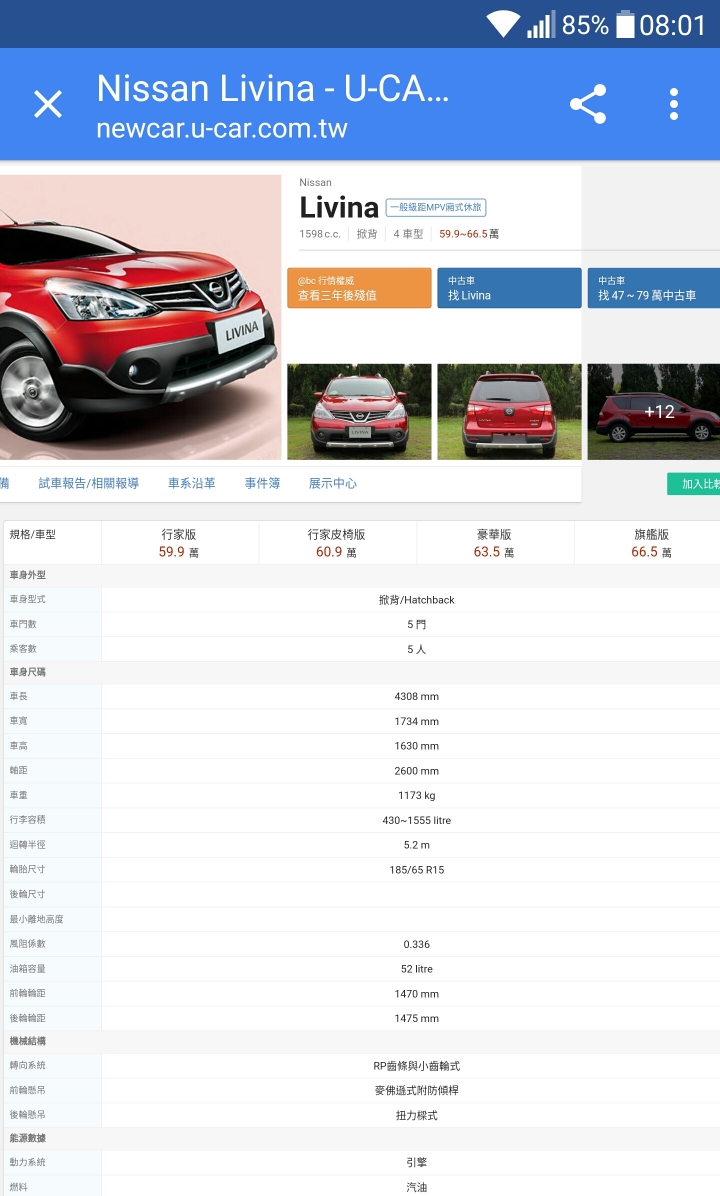
Task: Tap the Livina model name heading
Action: 339,207
